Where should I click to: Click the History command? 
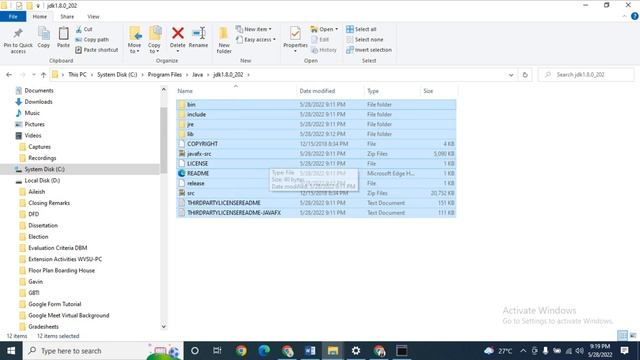pos(324,50)
